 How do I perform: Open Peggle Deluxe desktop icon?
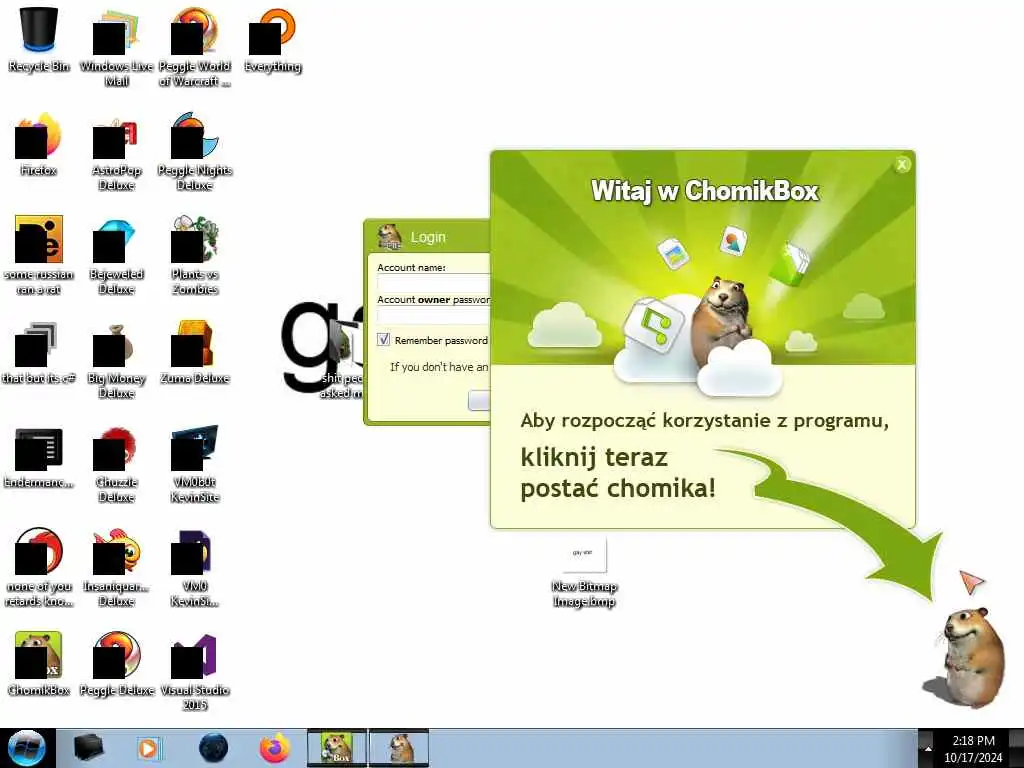click(116, 663)
